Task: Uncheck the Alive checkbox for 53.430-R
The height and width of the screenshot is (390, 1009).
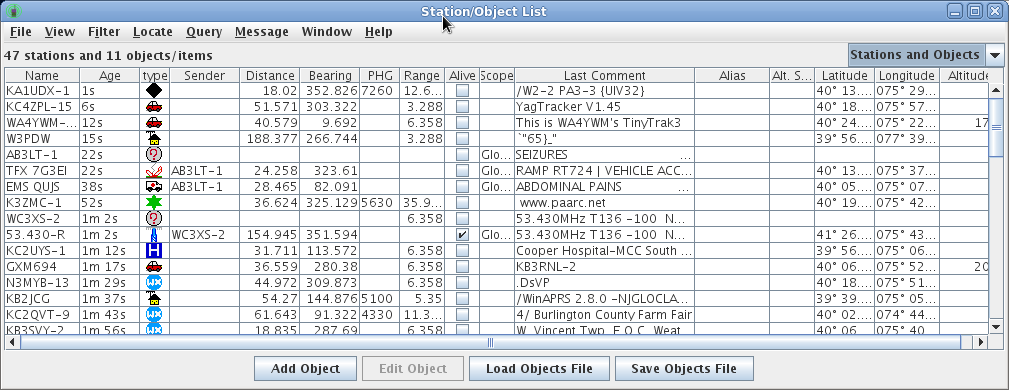Action: tap(462, 235)
